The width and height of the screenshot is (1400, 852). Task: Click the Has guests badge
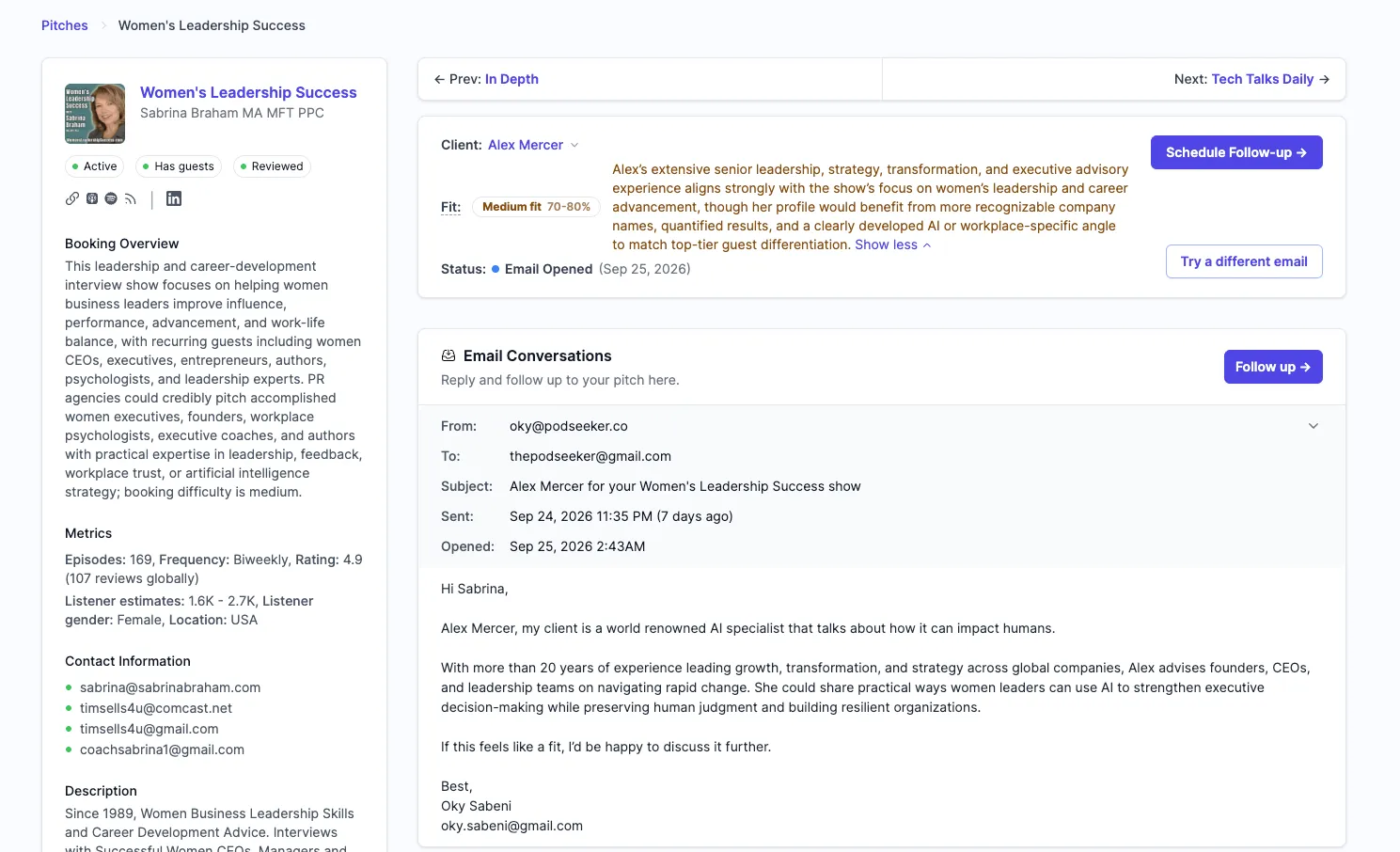179,166
